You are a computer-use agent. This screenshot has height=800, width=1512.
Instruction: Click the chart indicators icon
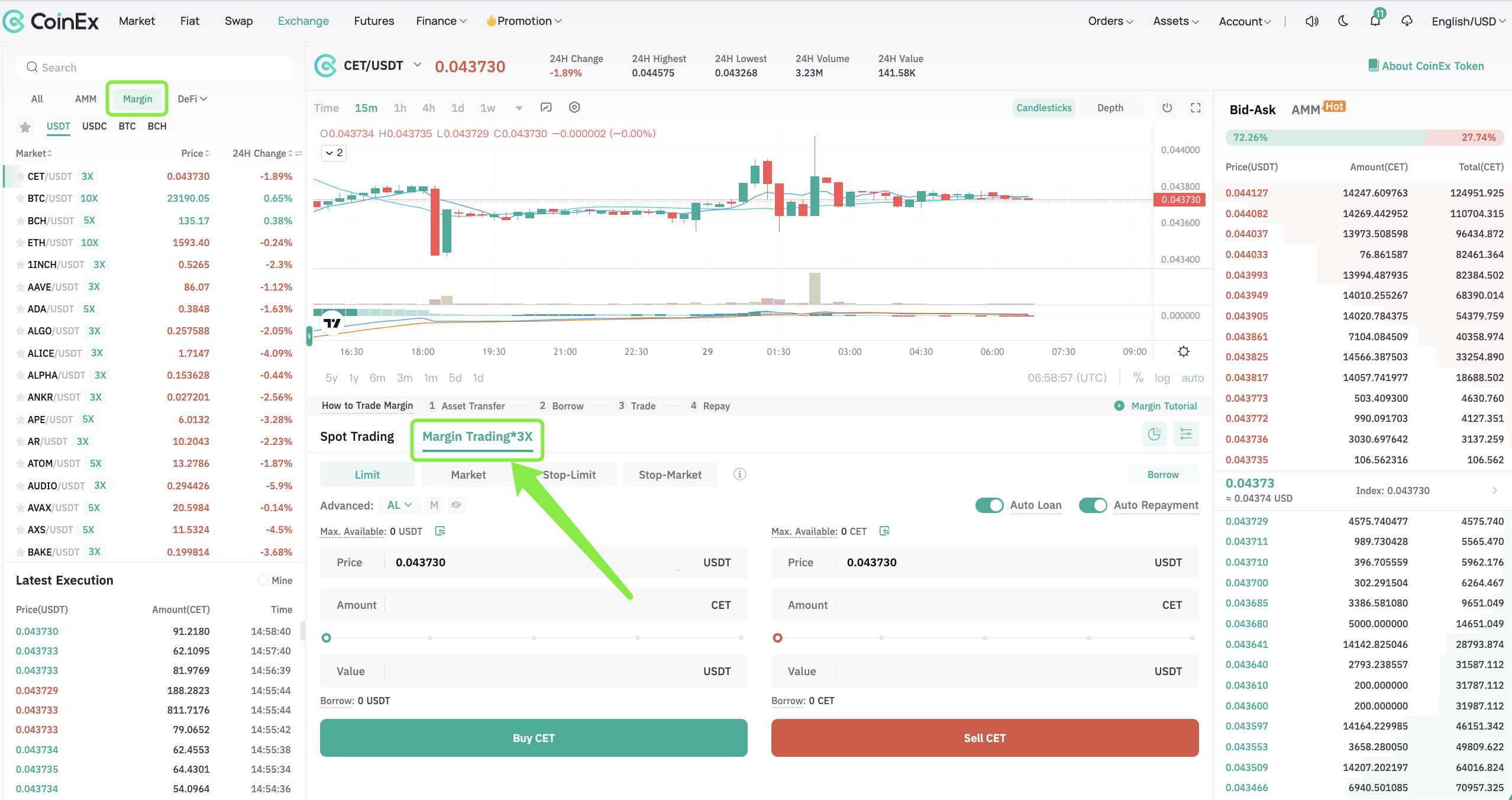(546, 108)
